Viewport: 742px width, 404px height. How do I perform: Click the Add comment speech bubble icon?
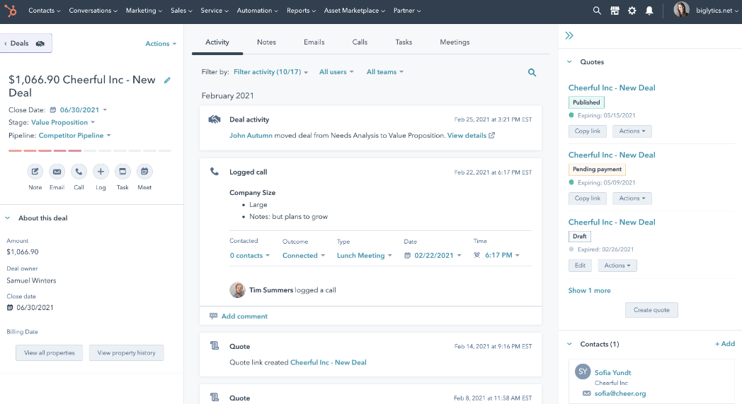[213, 316]
